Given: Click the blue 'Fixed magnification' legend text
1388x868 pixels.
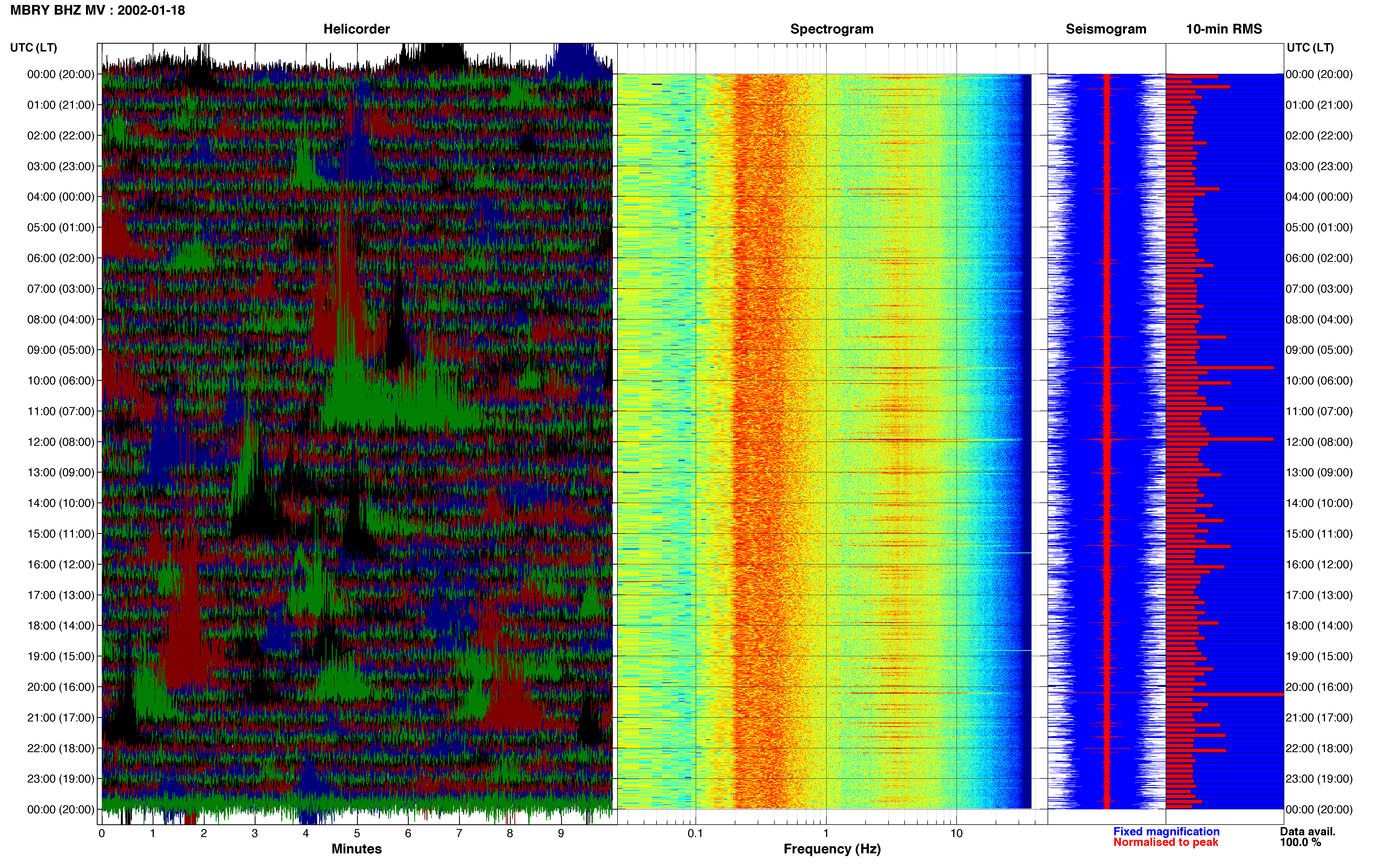Looking at the screenshot, I should tap(1166, 831).
